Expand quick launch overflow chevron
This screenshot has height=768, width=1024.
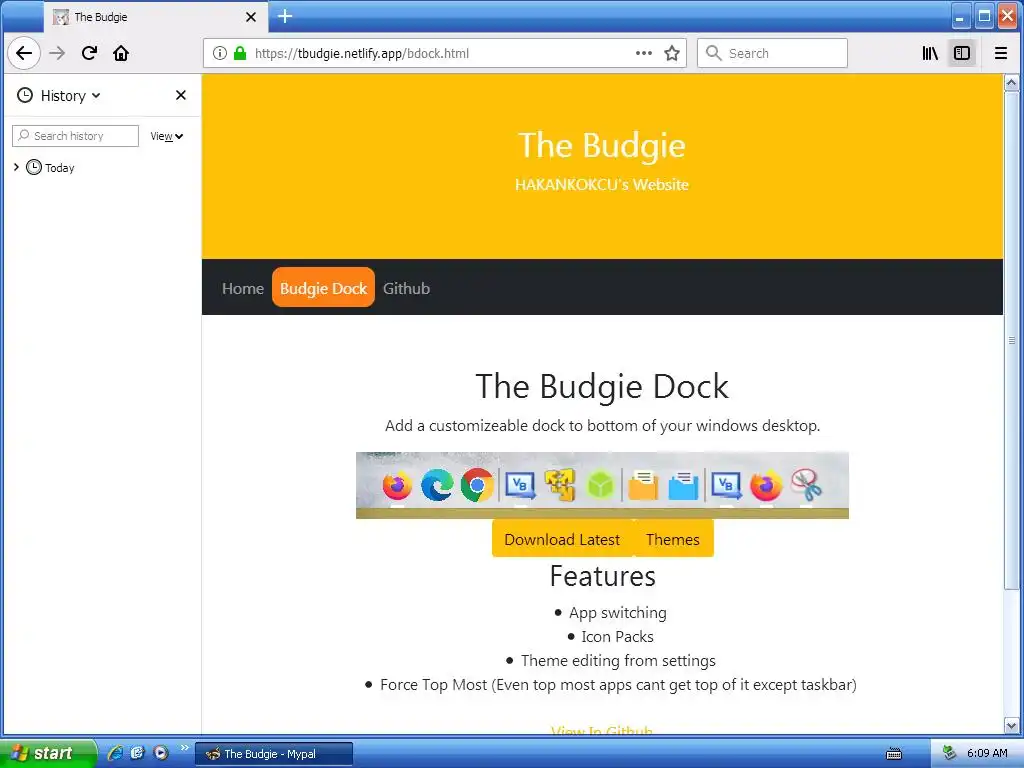click(184, 748)
